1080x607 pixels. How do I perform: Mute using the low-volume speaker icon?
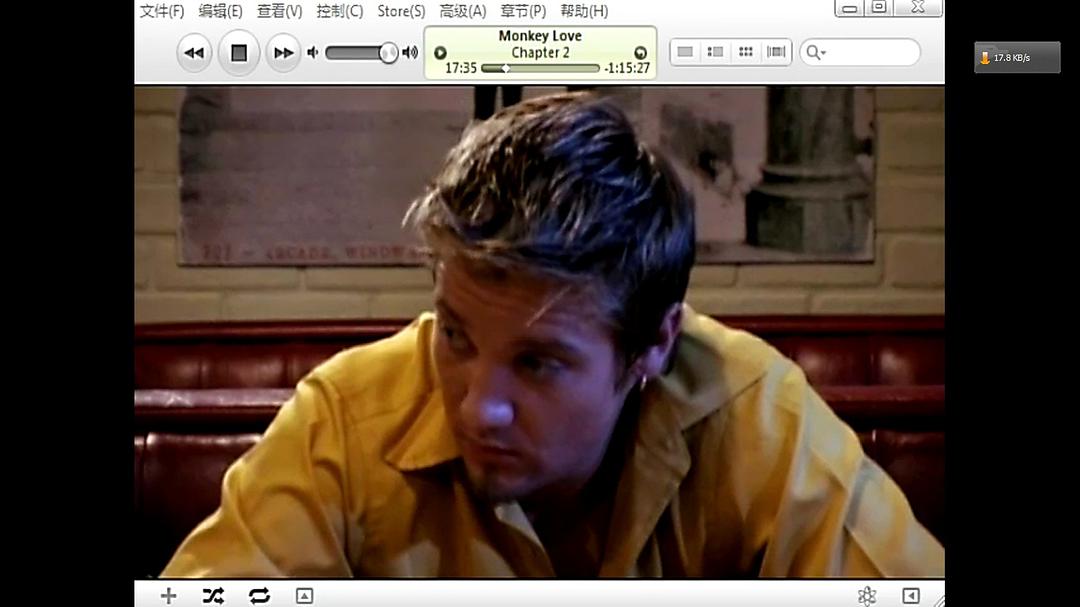coord(313,52)
